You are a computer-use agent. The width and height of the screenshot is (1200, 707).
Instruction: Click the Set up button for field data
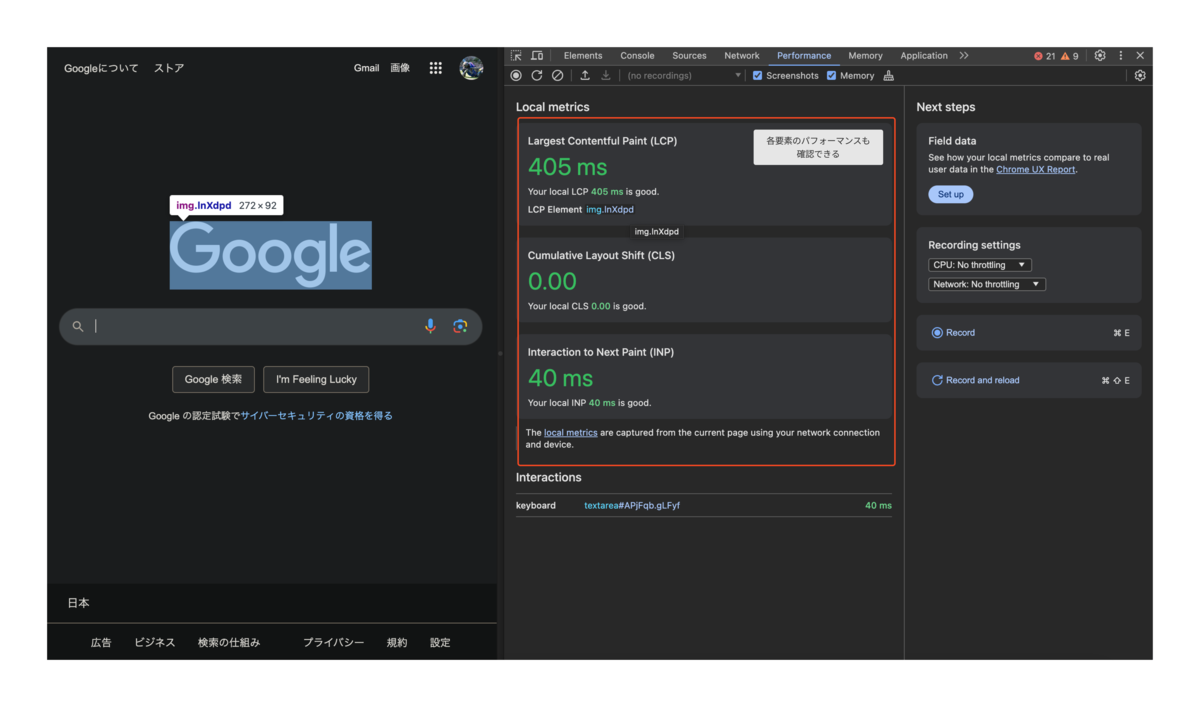(x=951, y=195)
